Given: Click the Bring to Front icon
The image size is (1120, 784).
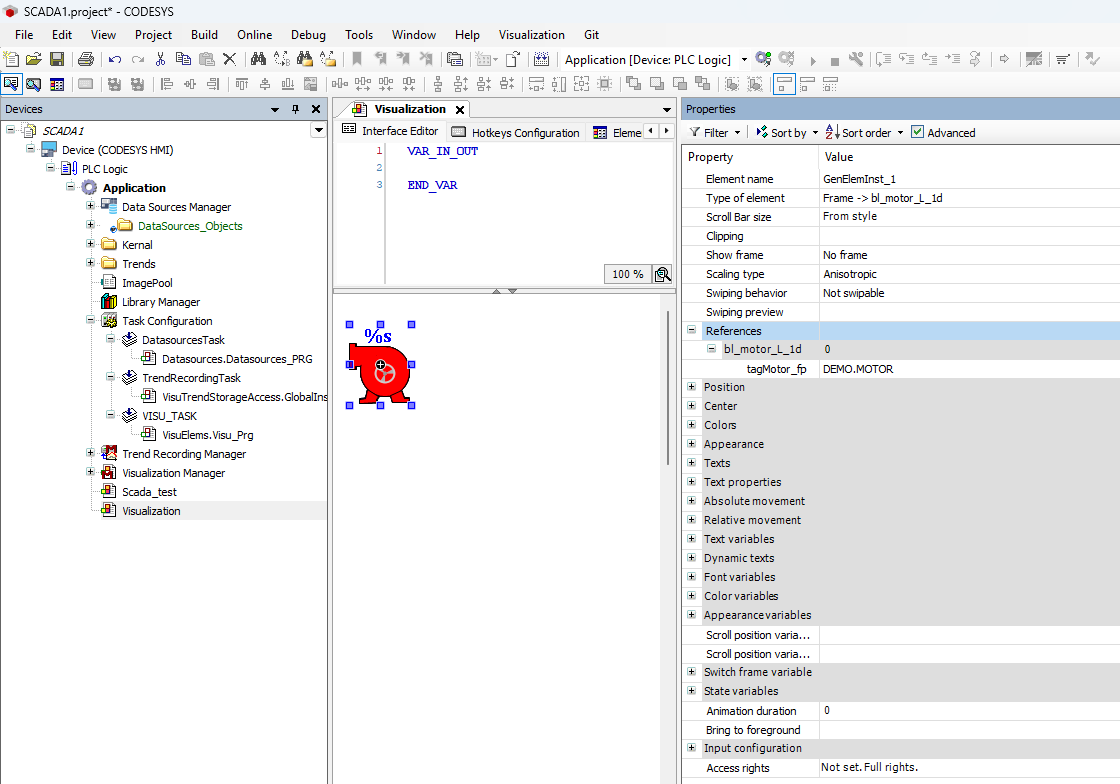Looking at the screenshot, I should (x=634, y=84).
